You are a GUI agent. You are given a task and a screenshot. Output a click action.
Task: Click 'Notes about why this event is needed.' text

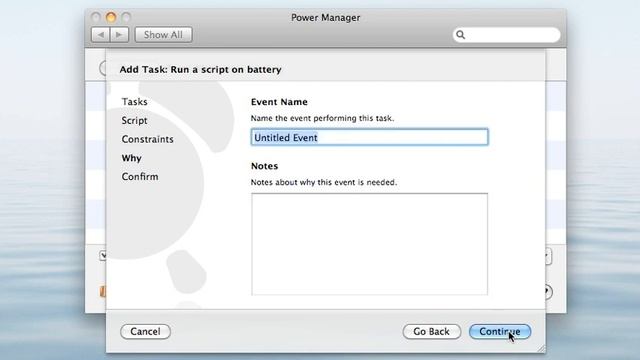(324, 182)
